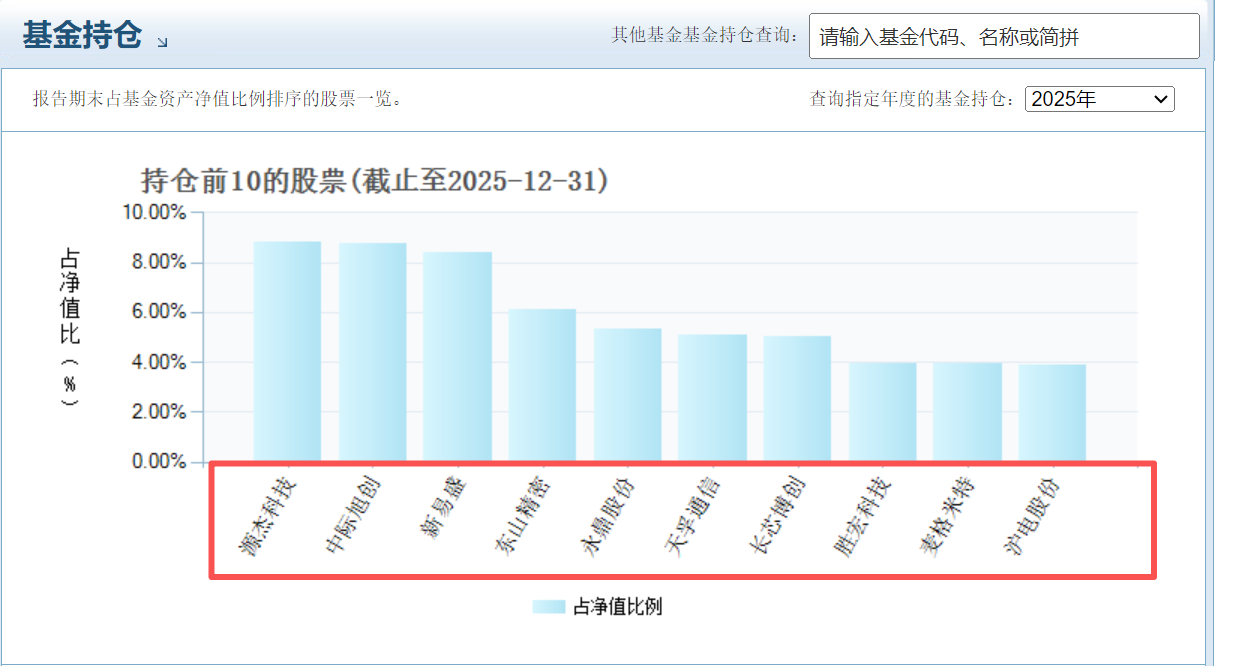This screenshot has width=1236, height=666.
Task: Click the 4.00% y-axis tick label
Action: click(x=158, y=362)
